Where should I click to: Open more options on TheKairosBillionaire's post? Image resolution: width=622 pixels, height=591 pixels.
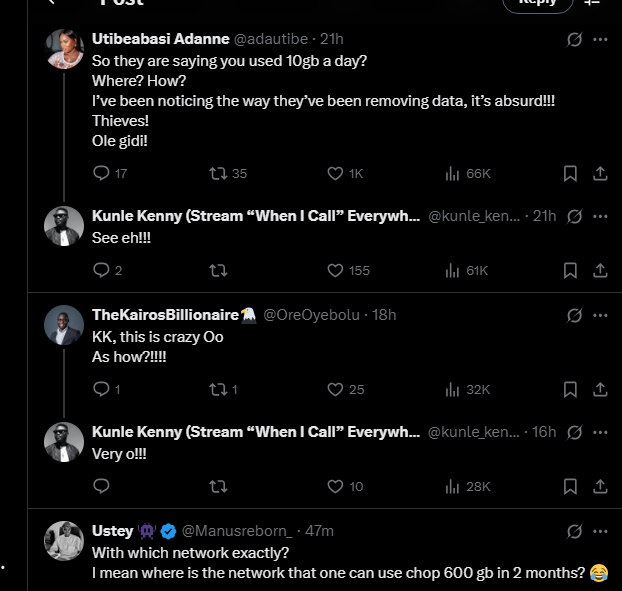coord(600,315)
